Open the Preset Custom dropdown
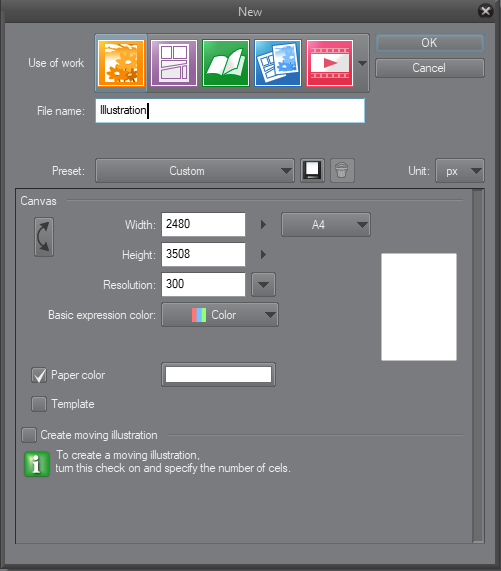Viewport: 501px width, 571px height. (x=195, y=170)
